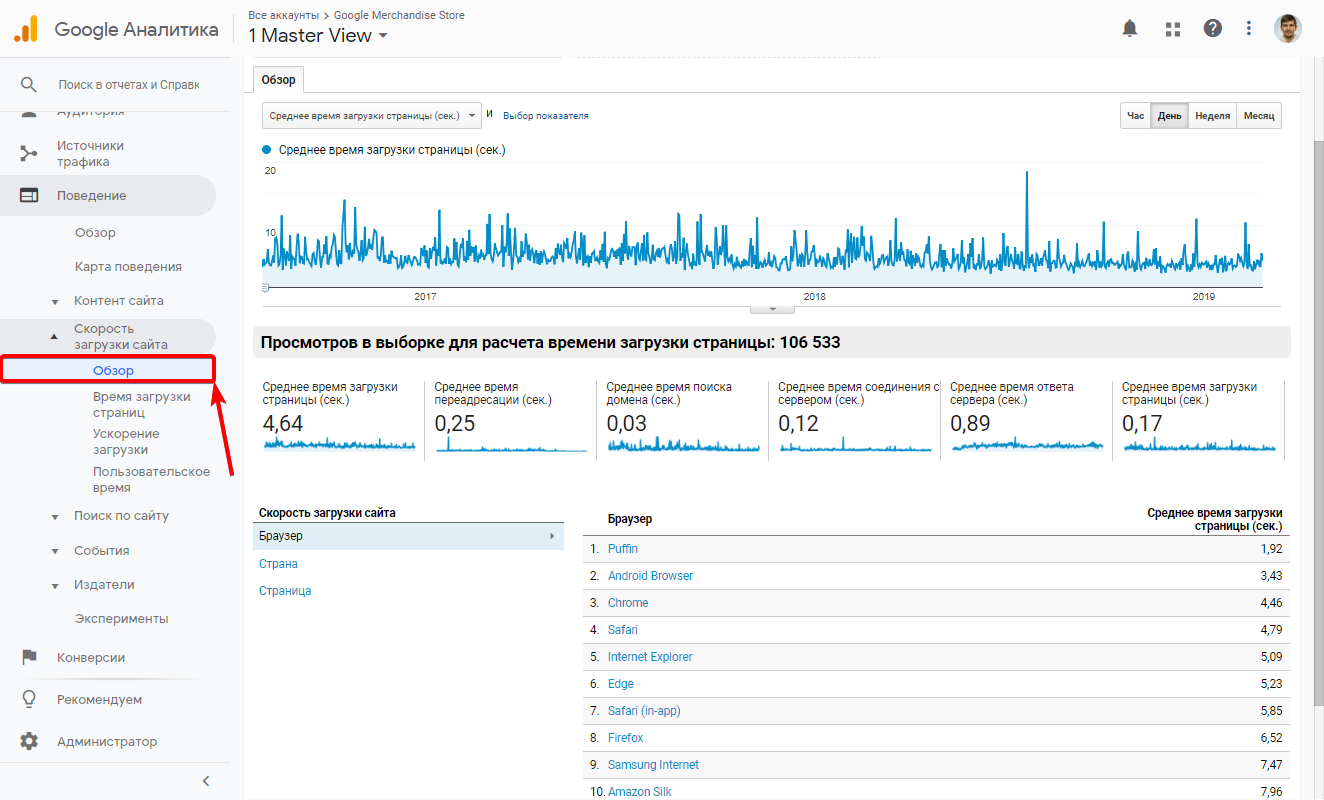Switch chart granularity to Час

coord(1135,116)
